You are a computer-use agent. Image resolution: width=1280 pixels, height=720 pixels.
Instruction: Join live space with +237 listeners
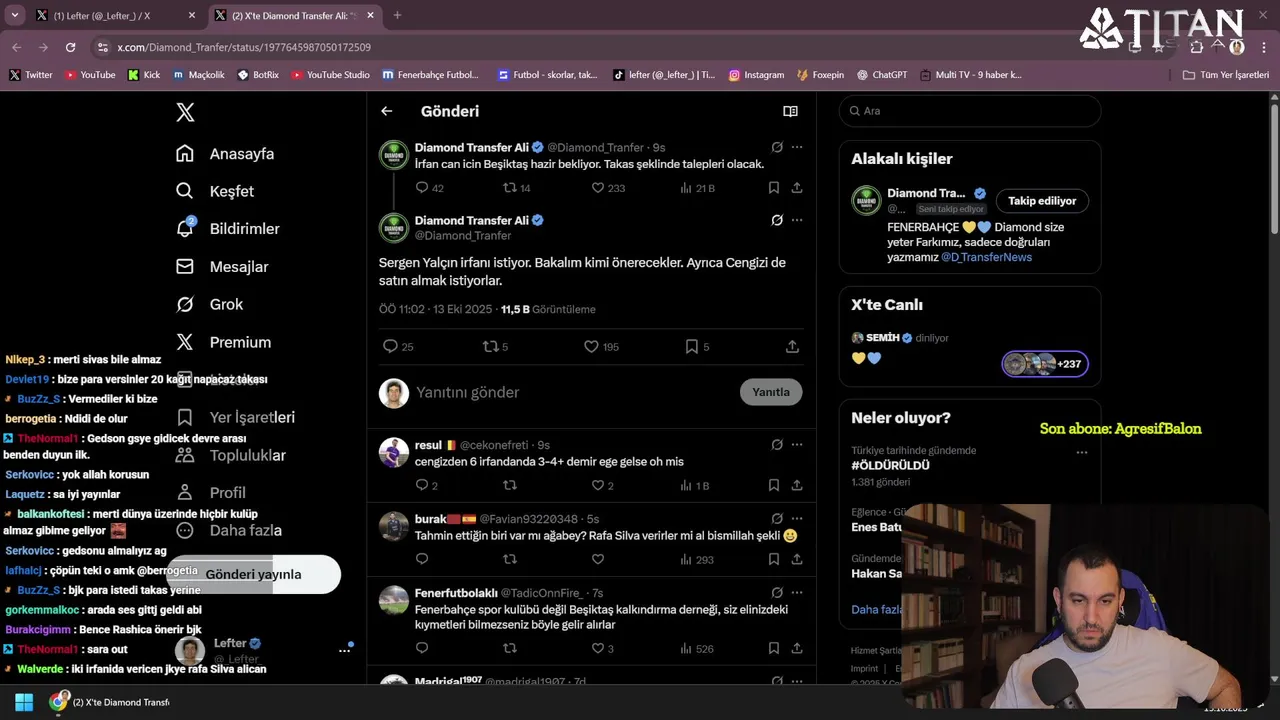coord(1045,364)
